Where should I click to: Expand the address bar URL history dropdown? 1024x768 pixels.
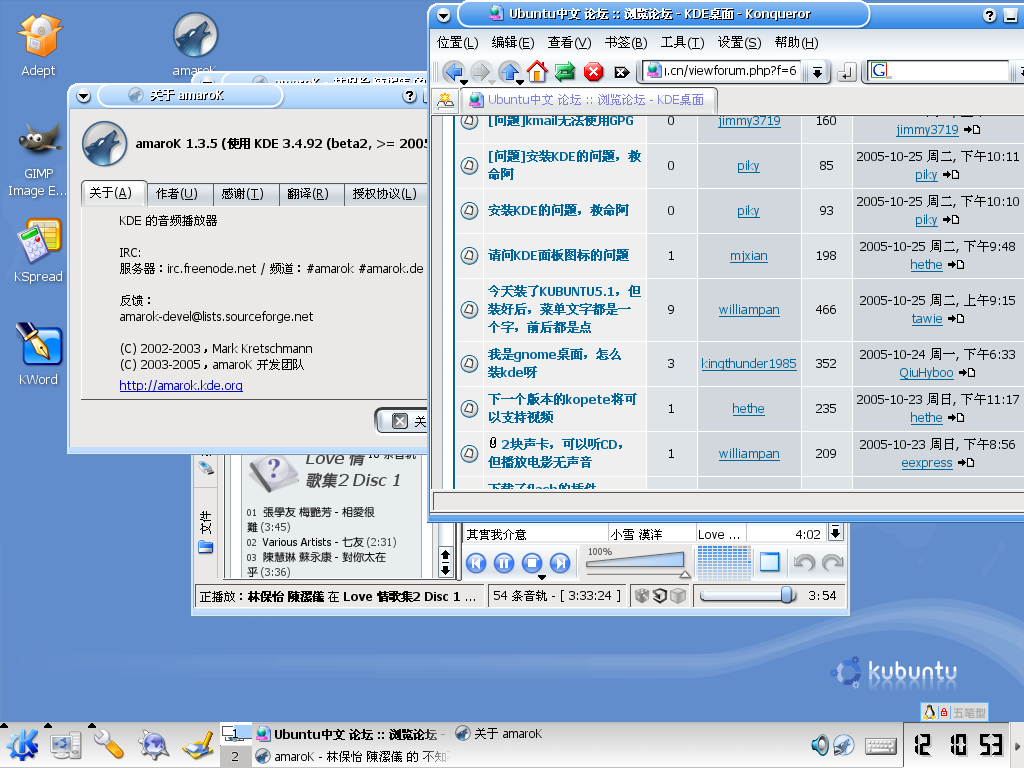point(817,72)
